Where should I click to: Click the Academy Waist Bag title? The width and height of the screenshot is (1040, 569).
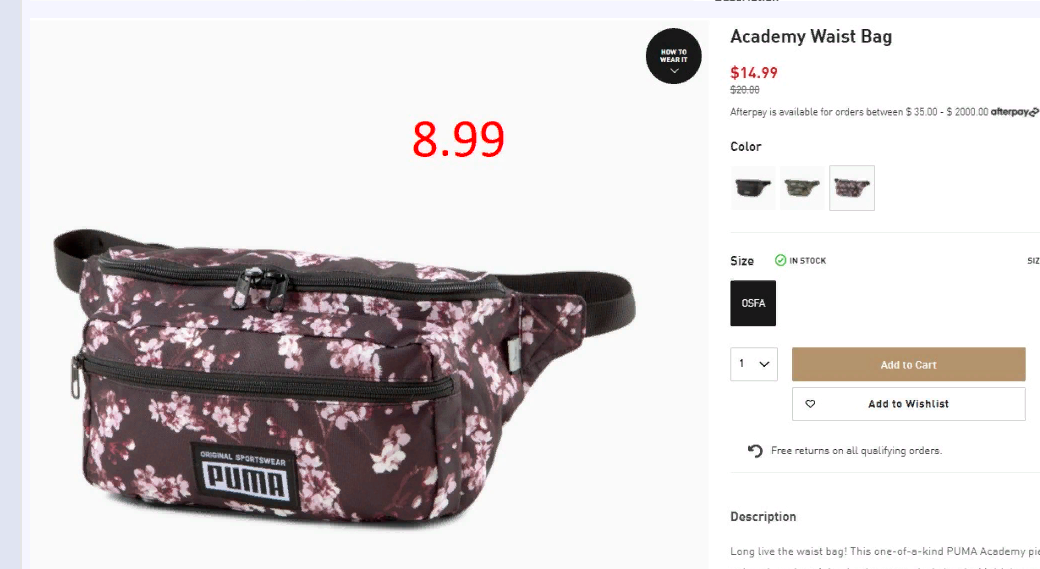811,36
